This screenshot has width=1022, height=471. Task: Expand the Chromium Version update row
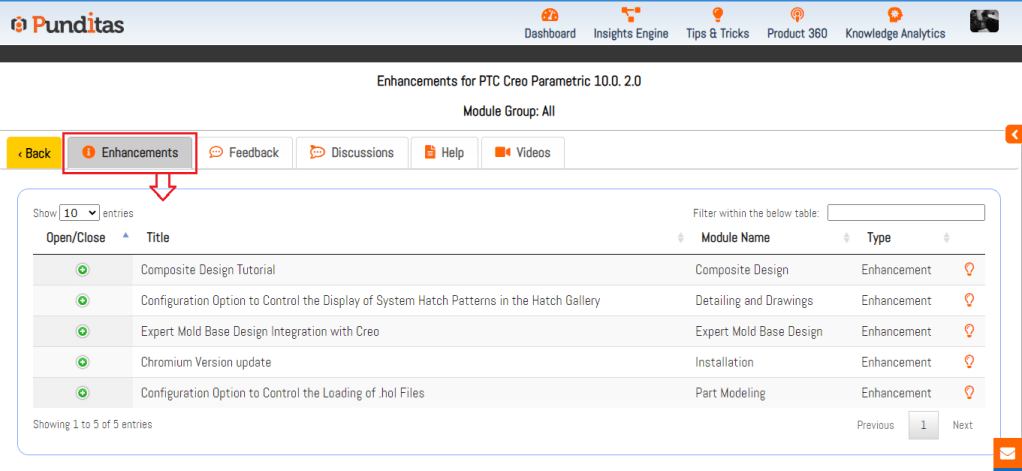click(82, 362)
